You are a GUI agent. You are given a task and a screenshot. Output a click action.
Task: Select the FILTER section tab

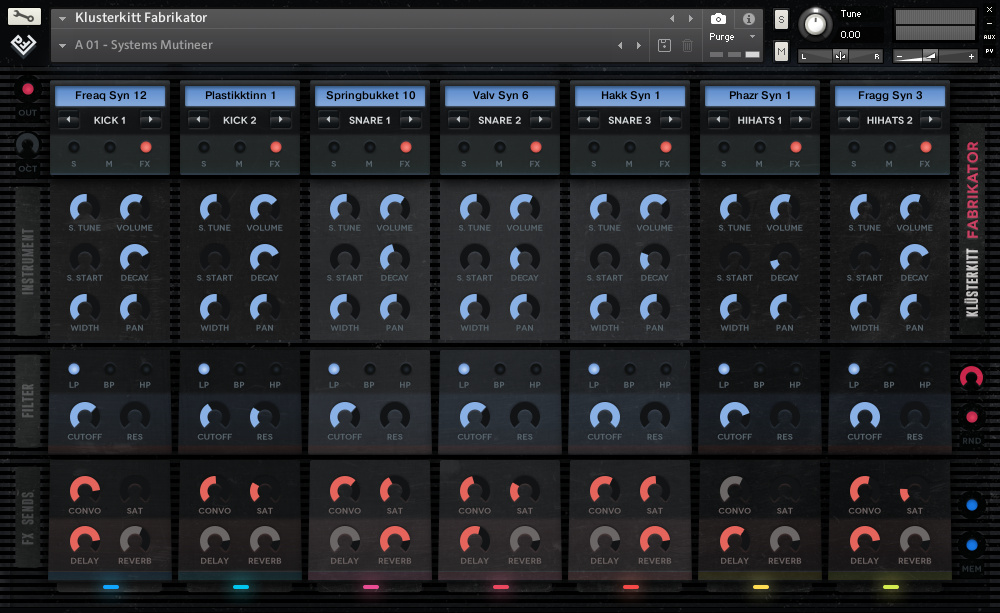[27, 401]
